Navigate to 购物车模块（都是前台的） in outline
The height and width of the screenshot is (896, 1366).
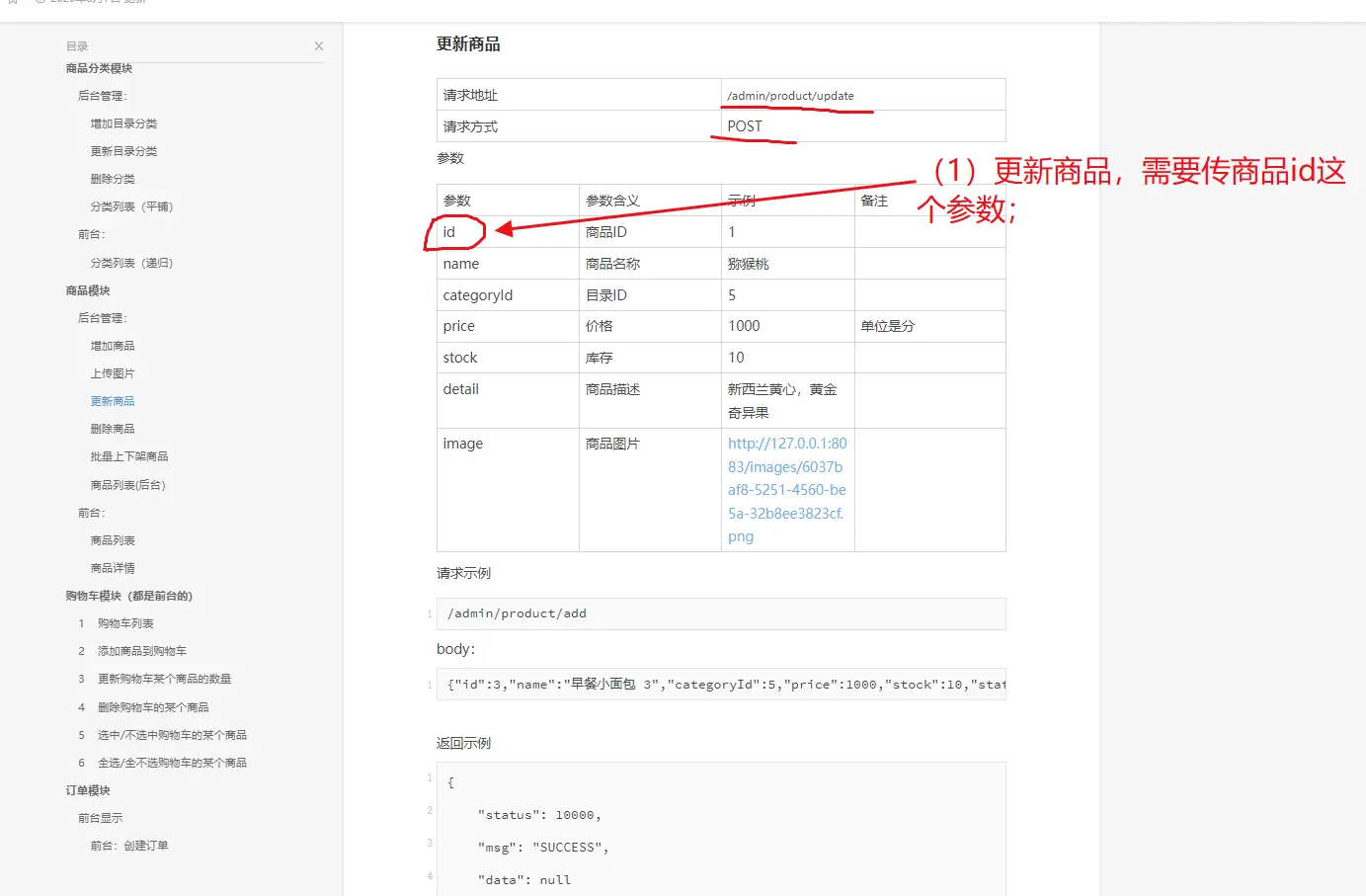click(x=129, y=596)
